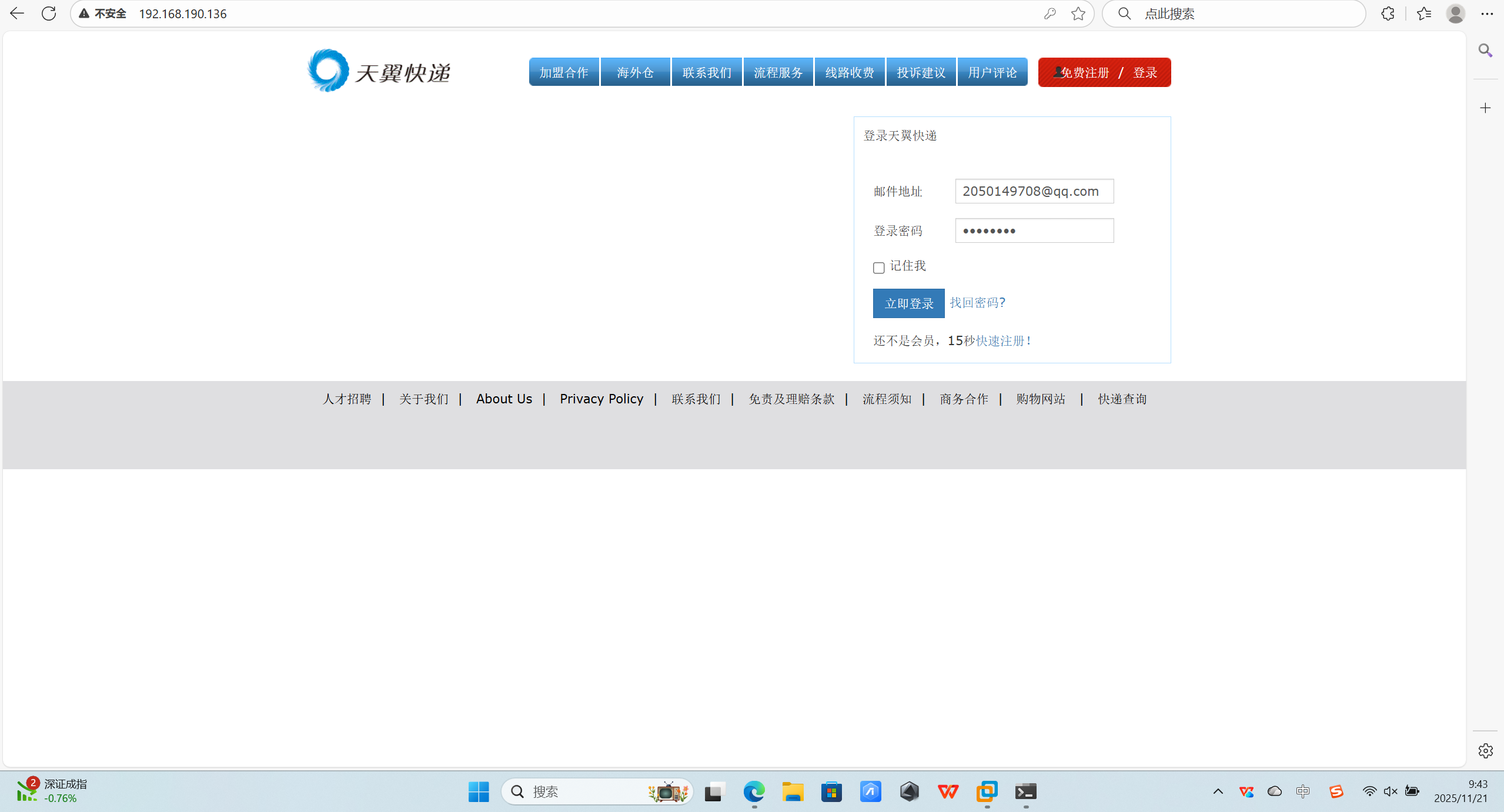
Task: Open the Windows Start button in the taskbar
Action: tap(479, 791)
